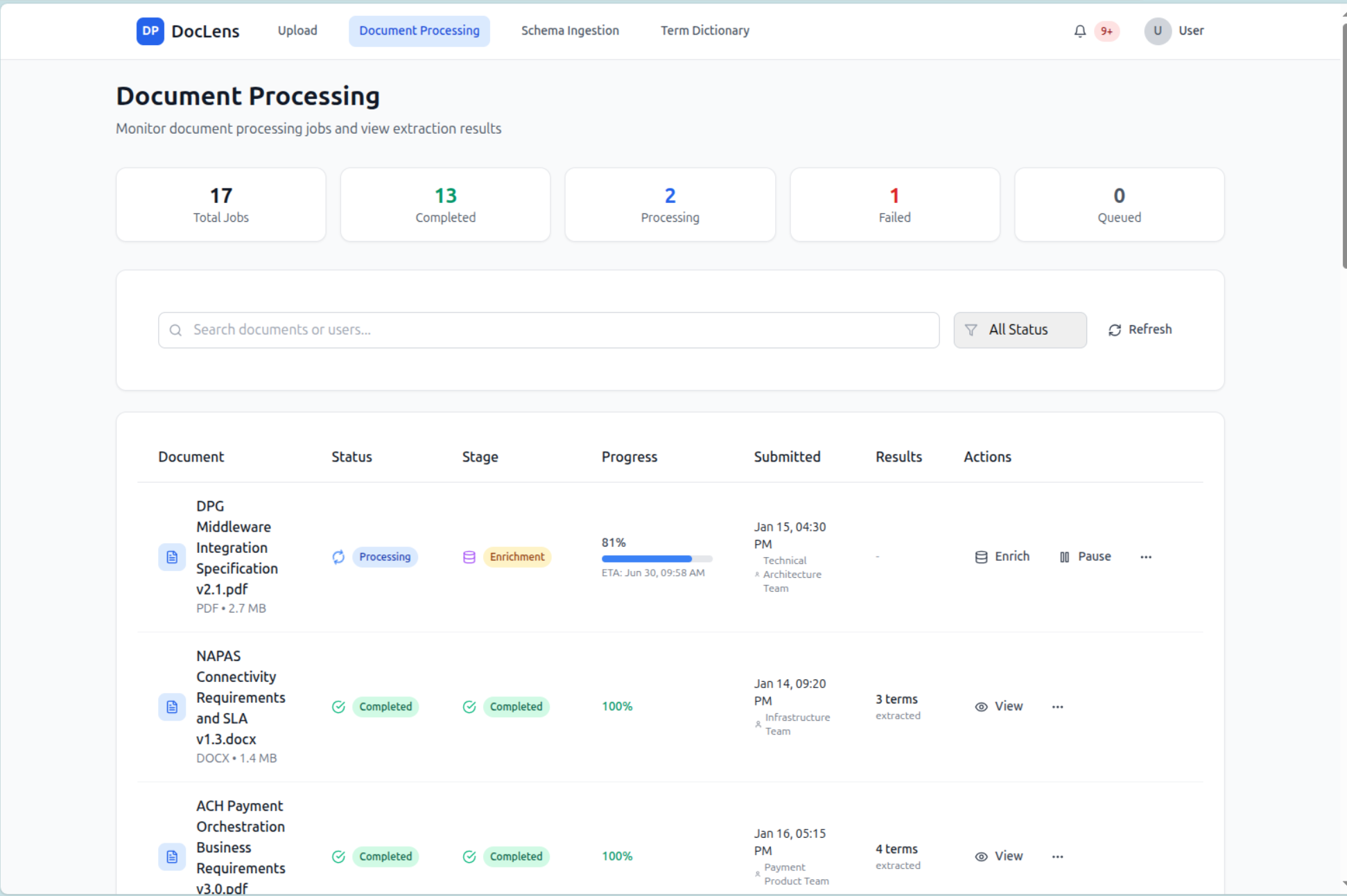Open the notifications bell icon
Viewport: 1347px width, 896px height.
(1079, 31)
